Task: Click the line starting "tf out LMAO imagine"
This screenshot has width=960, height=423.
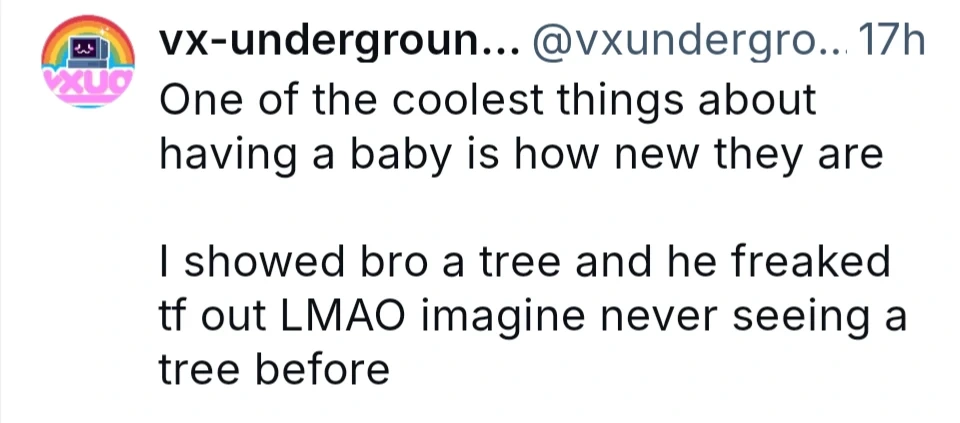Action: coord(532,318)
